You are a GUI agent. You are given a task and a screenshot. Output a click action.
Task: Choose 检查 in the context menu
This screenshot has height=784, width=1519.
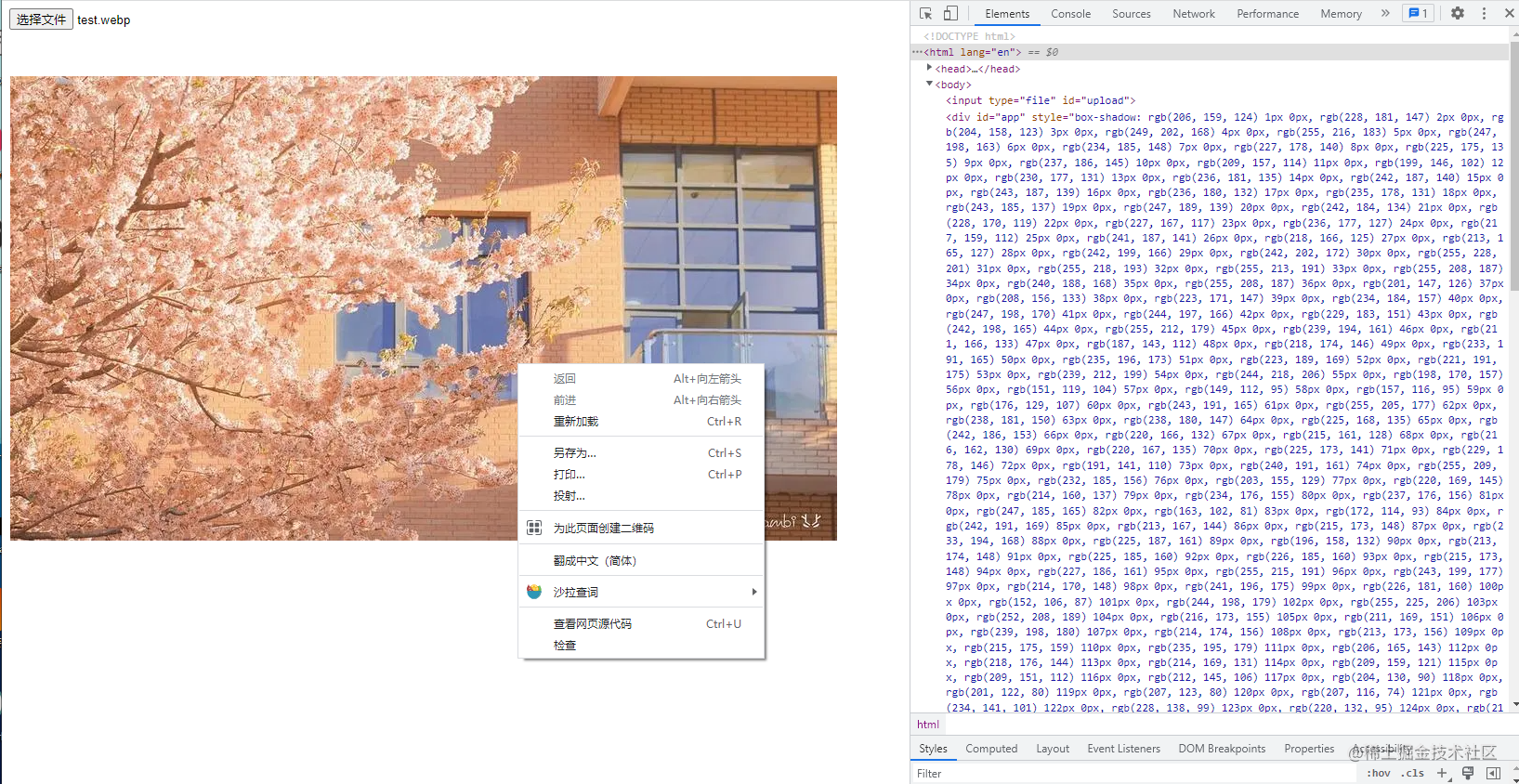click(641, 645)
